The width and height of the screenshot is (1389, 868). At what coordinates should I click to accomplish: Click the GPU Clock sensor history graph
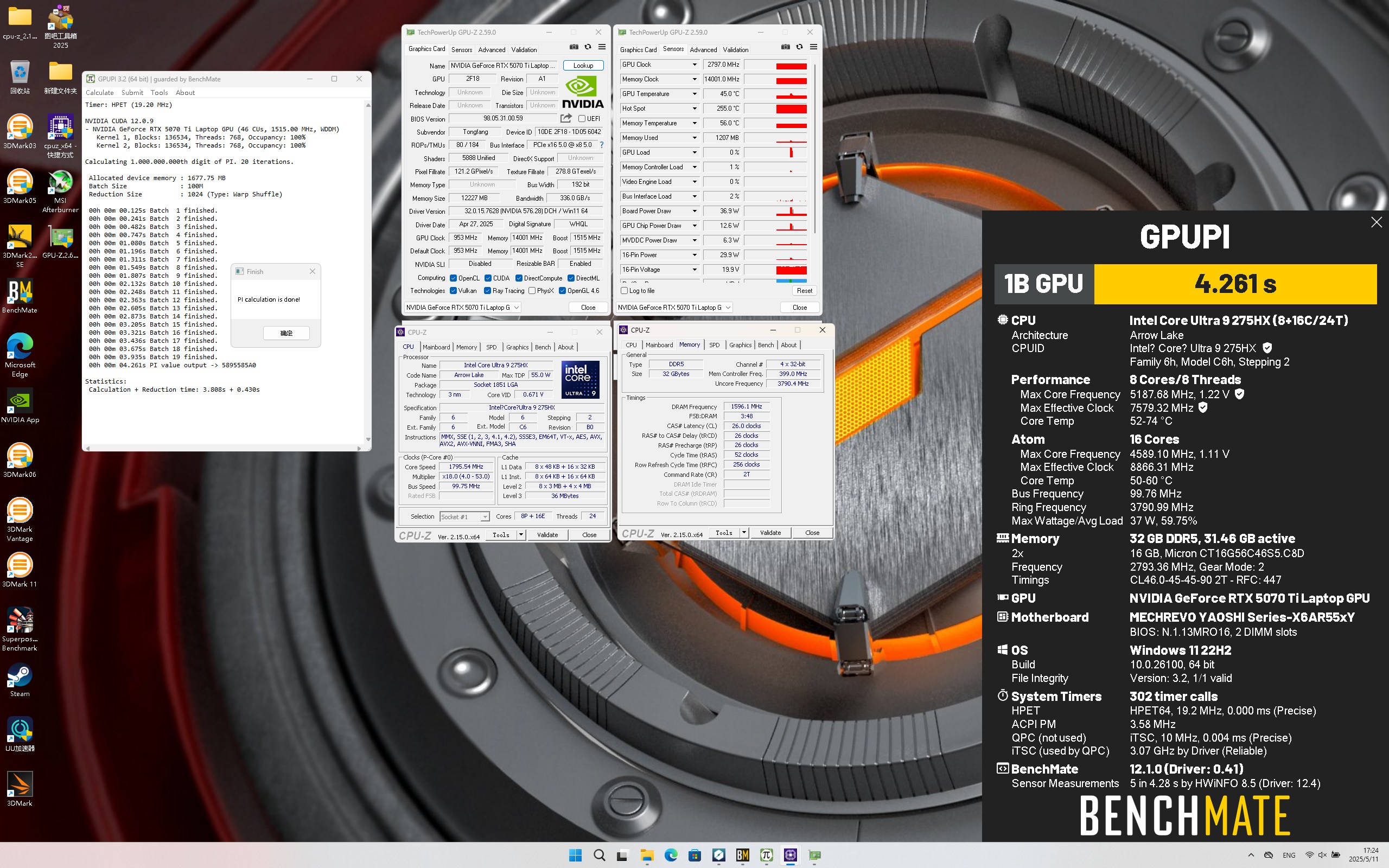(x=775, y=65)
